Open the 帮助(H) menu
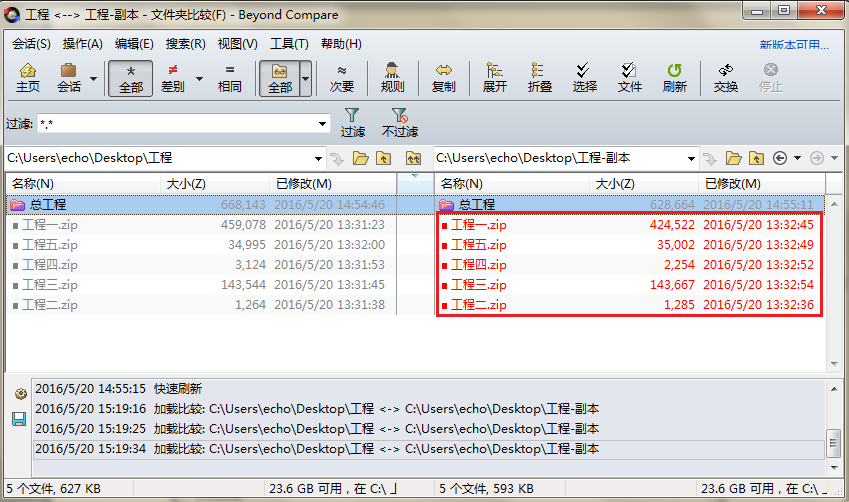The height and width of the screenshot is (502, 849). point(341,44)
